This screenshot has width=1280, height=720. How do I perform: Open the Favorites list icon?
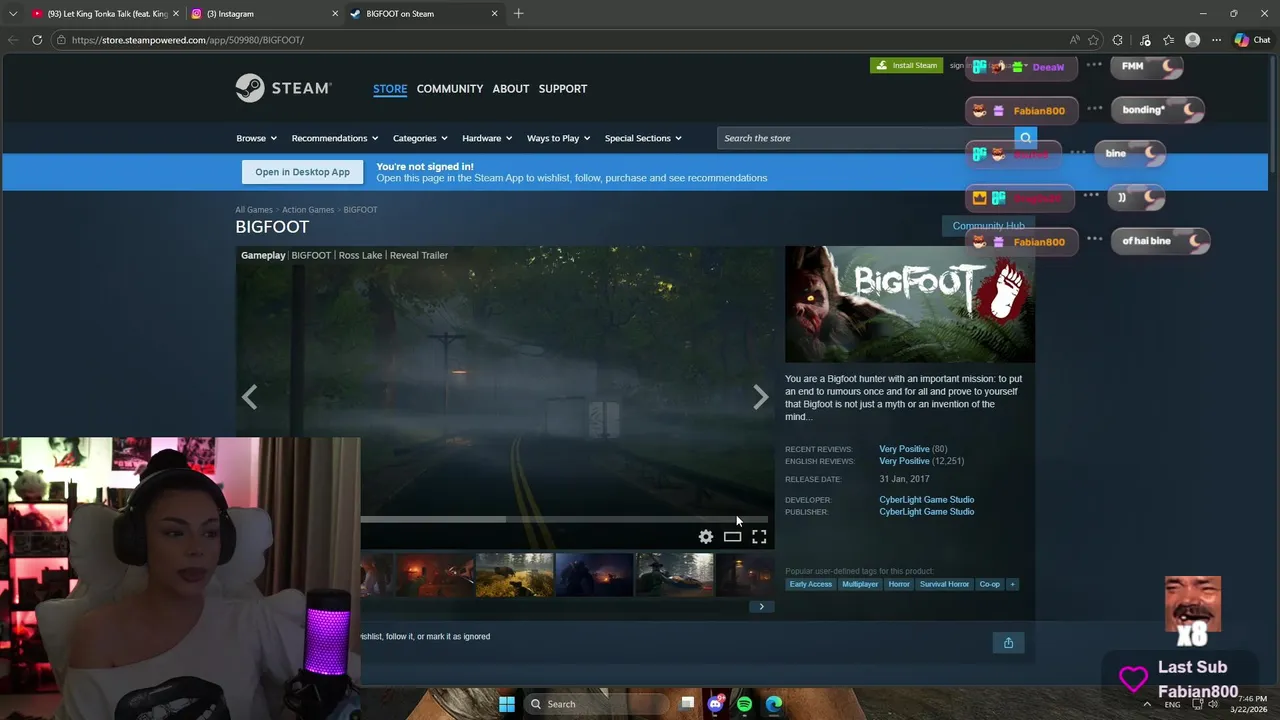click(1168, 40)
